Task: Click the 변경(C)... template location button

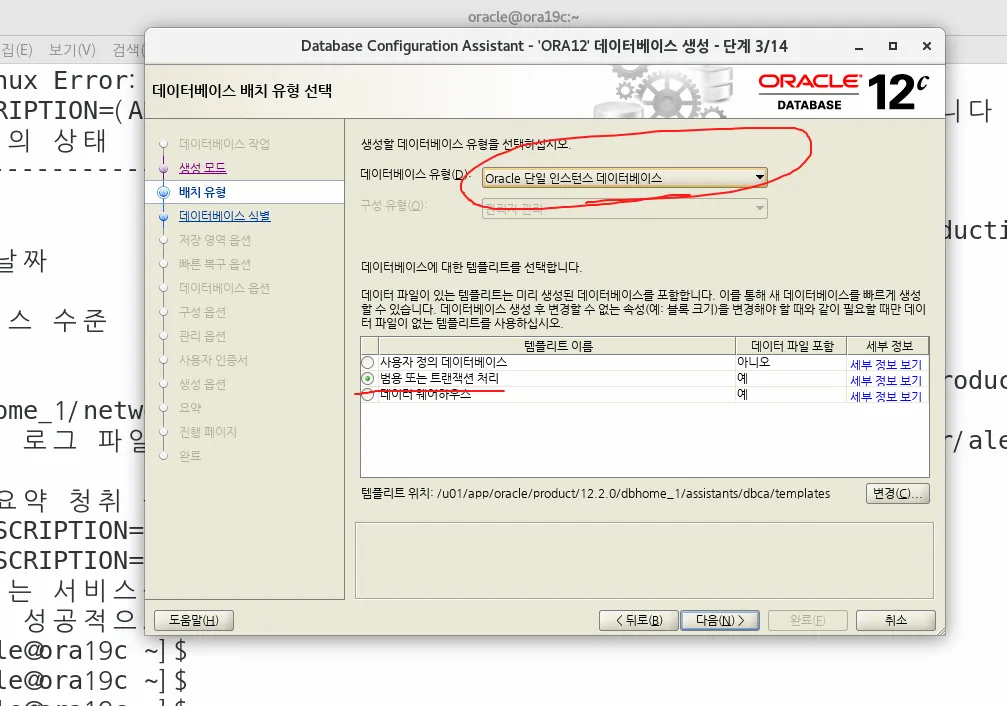Action: pyautogui.click(x=897, y=493)
